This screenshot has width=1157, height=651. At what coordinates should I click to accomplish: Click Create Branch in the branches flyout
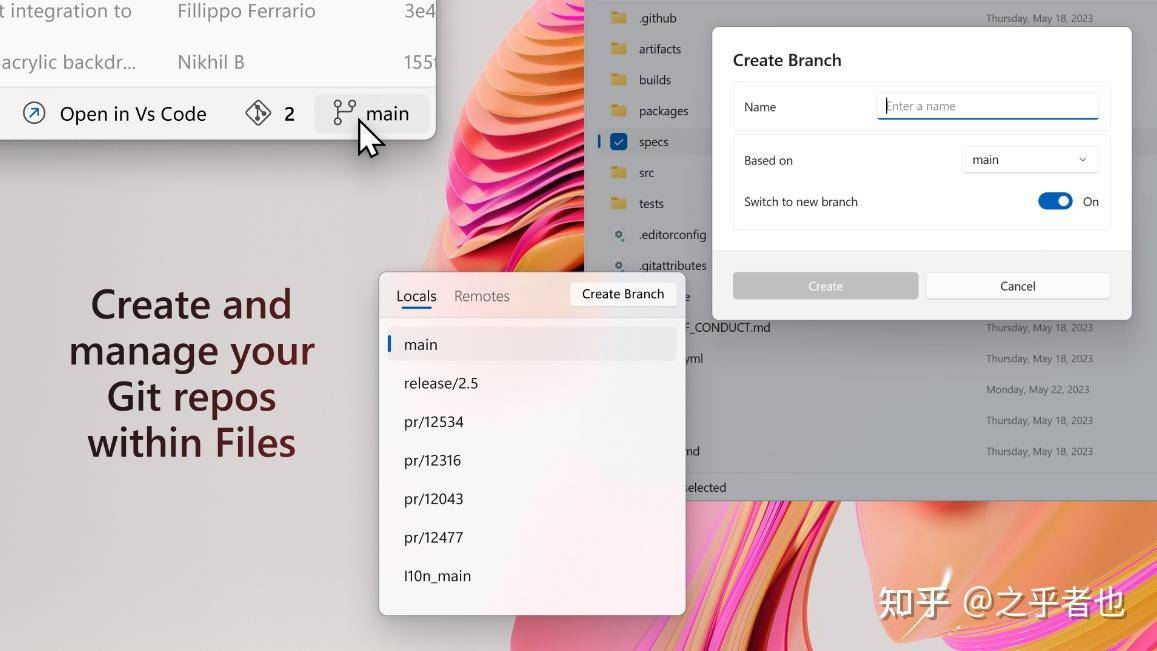point(623,294)
